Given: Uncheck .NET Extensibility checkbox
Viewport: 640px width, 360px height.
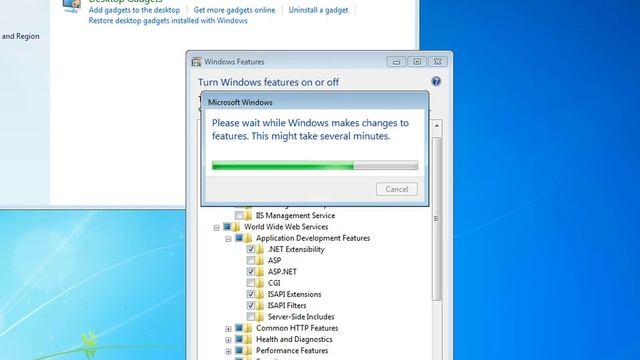Looking at the screenshot, I should (x=251, y=249).
